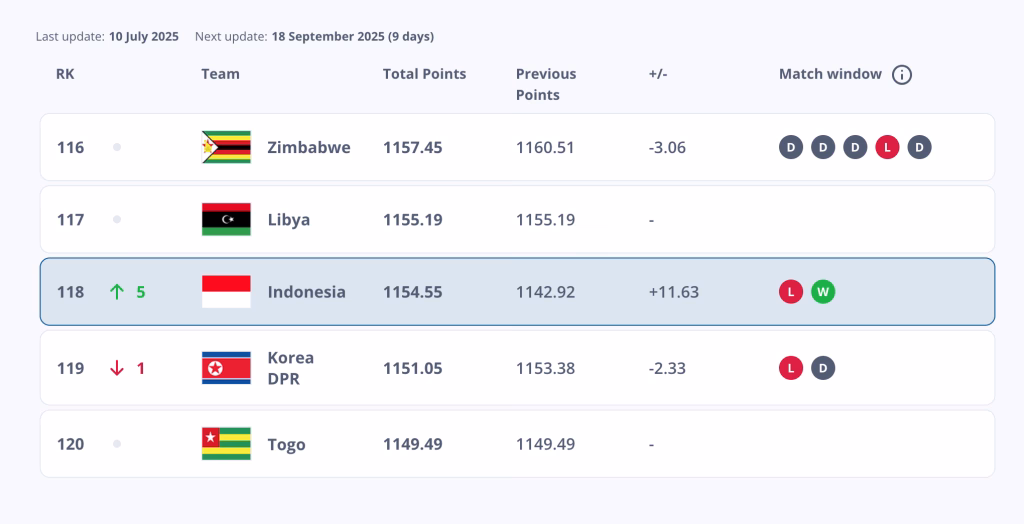Click Korea DPR's red down arrow
The image size is (1024, 524).
pos(117,368)
